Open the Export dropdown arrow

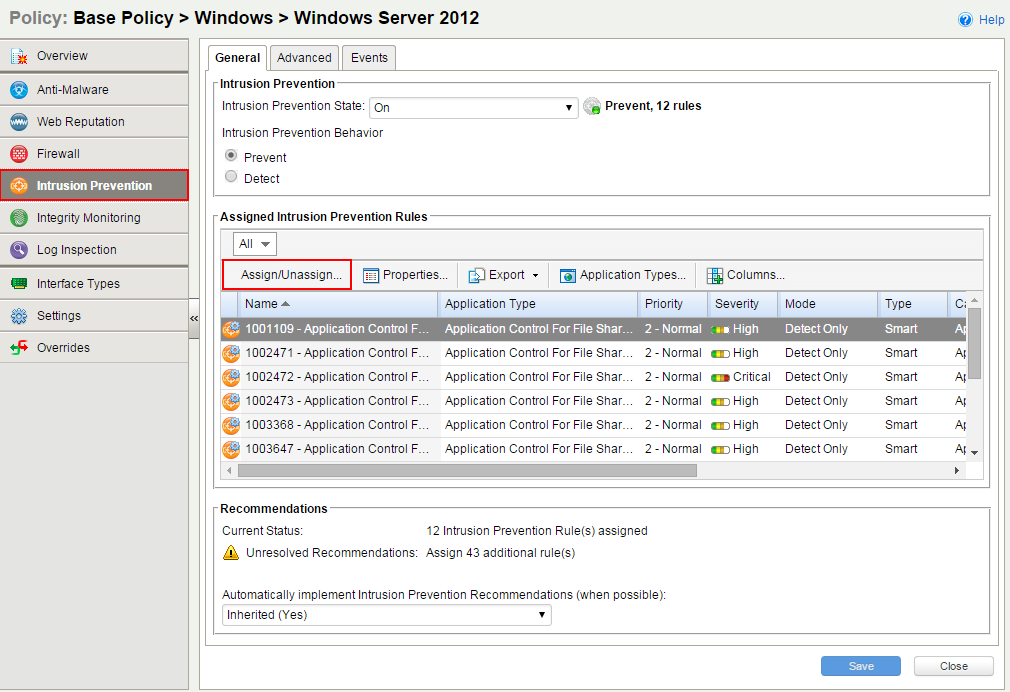(x=535, y=276)
